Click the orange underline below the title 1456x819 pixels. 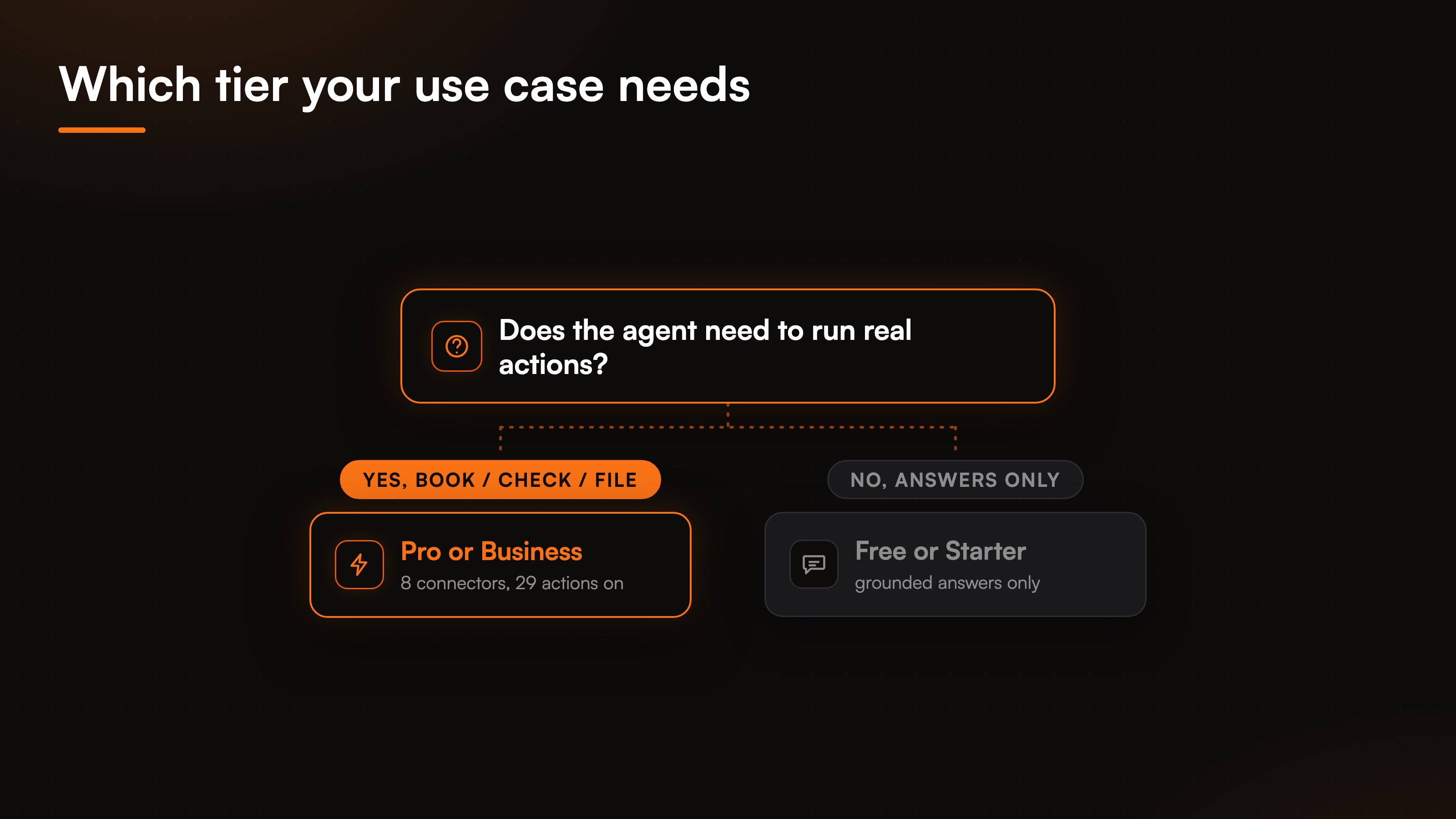click(x=102, y=130)
